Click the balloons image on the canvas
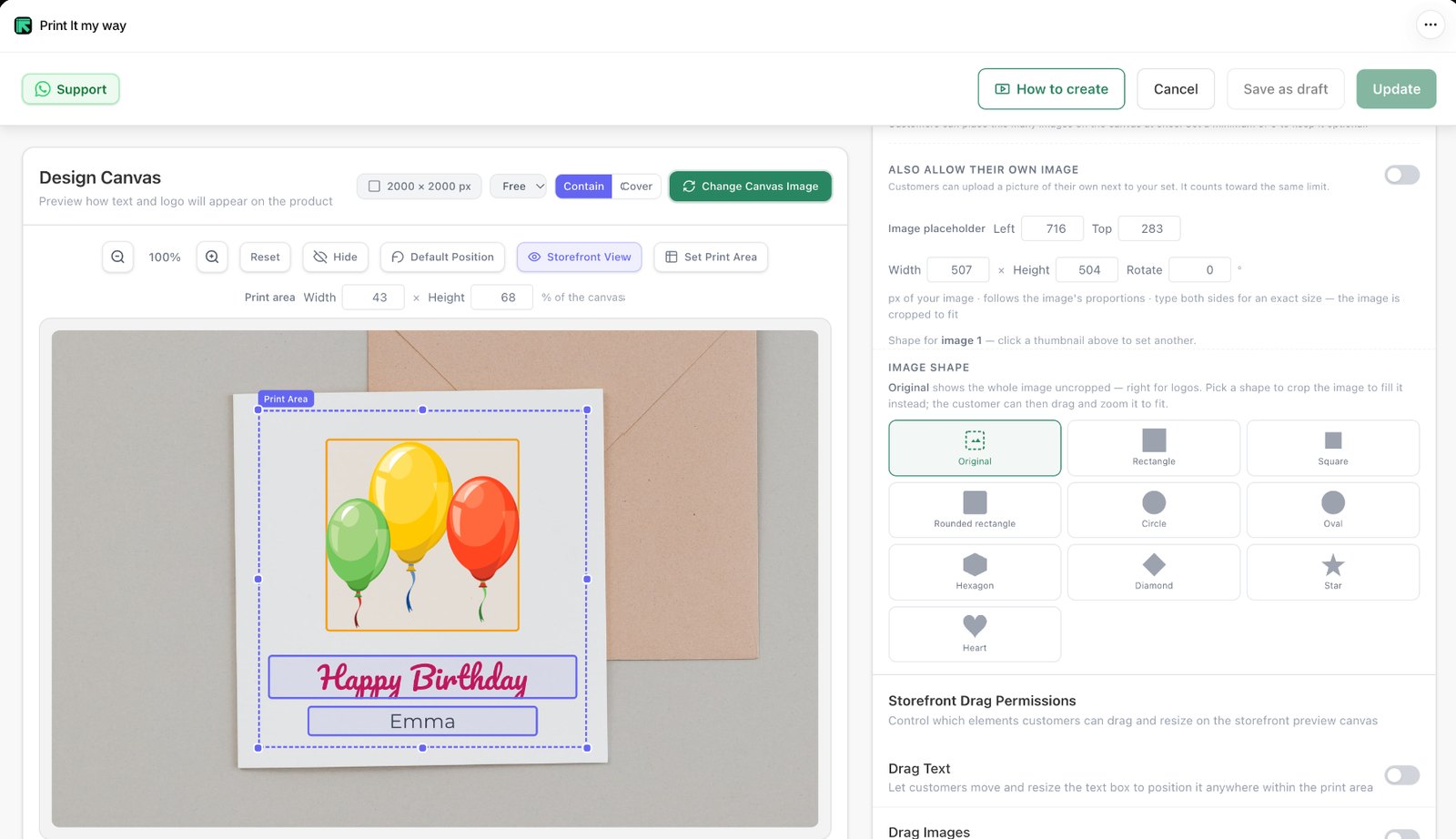Image resolution: width=1456 pixels, height=839 pixels. point(422,535)
